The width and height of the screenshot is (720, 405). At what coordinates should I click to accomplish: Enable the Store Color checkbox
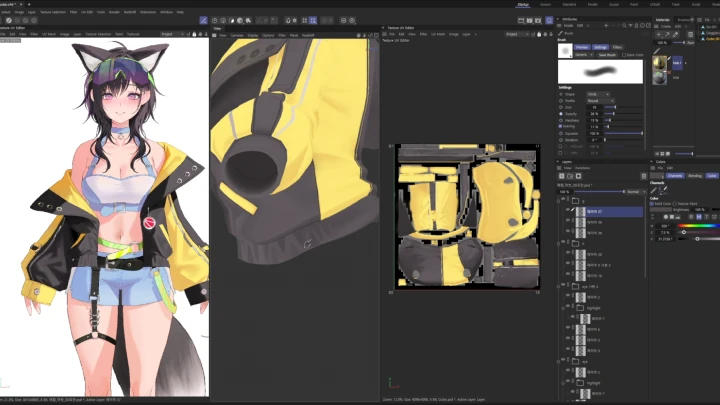click(624, 55)
